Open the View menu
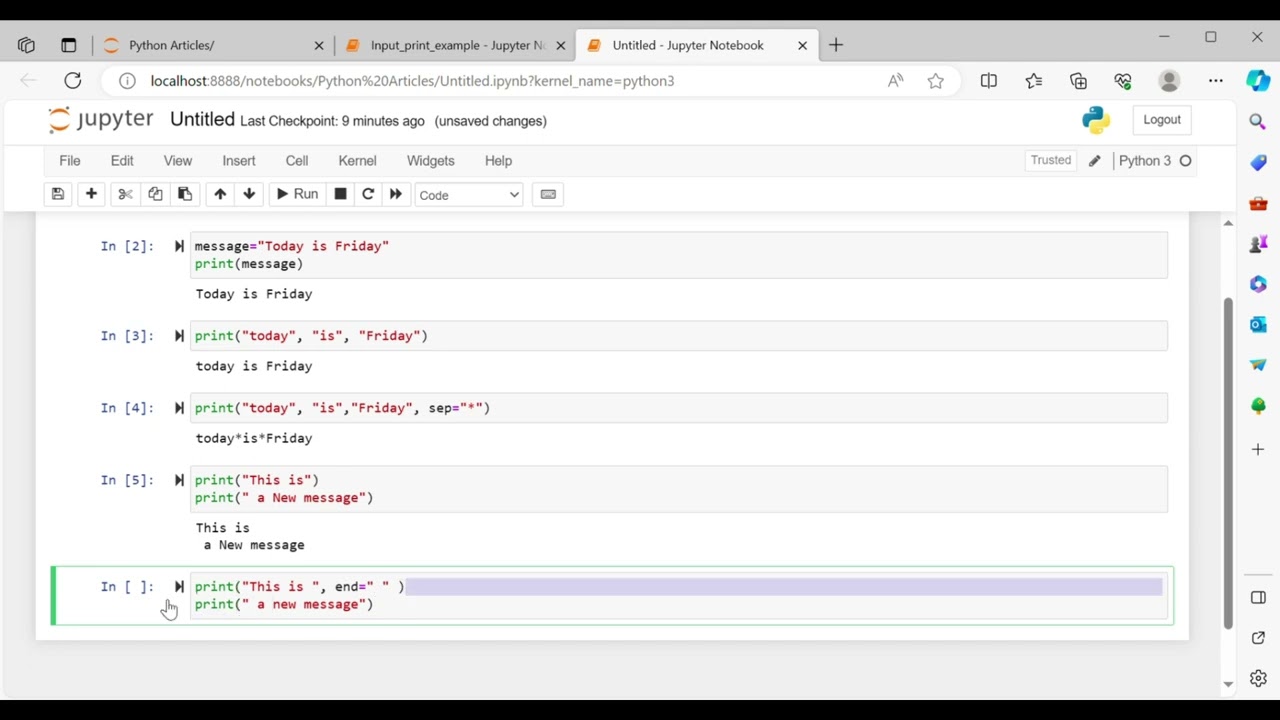 click(178, 161)
